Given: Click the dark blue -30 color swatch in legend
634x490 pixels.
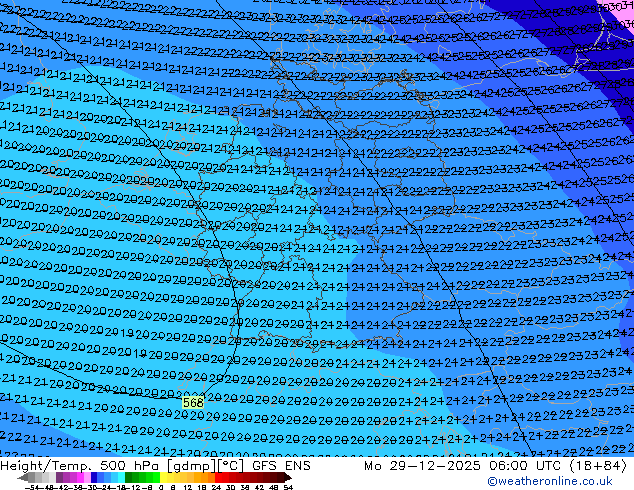Looking at the screenshot, I should point(94,478).
